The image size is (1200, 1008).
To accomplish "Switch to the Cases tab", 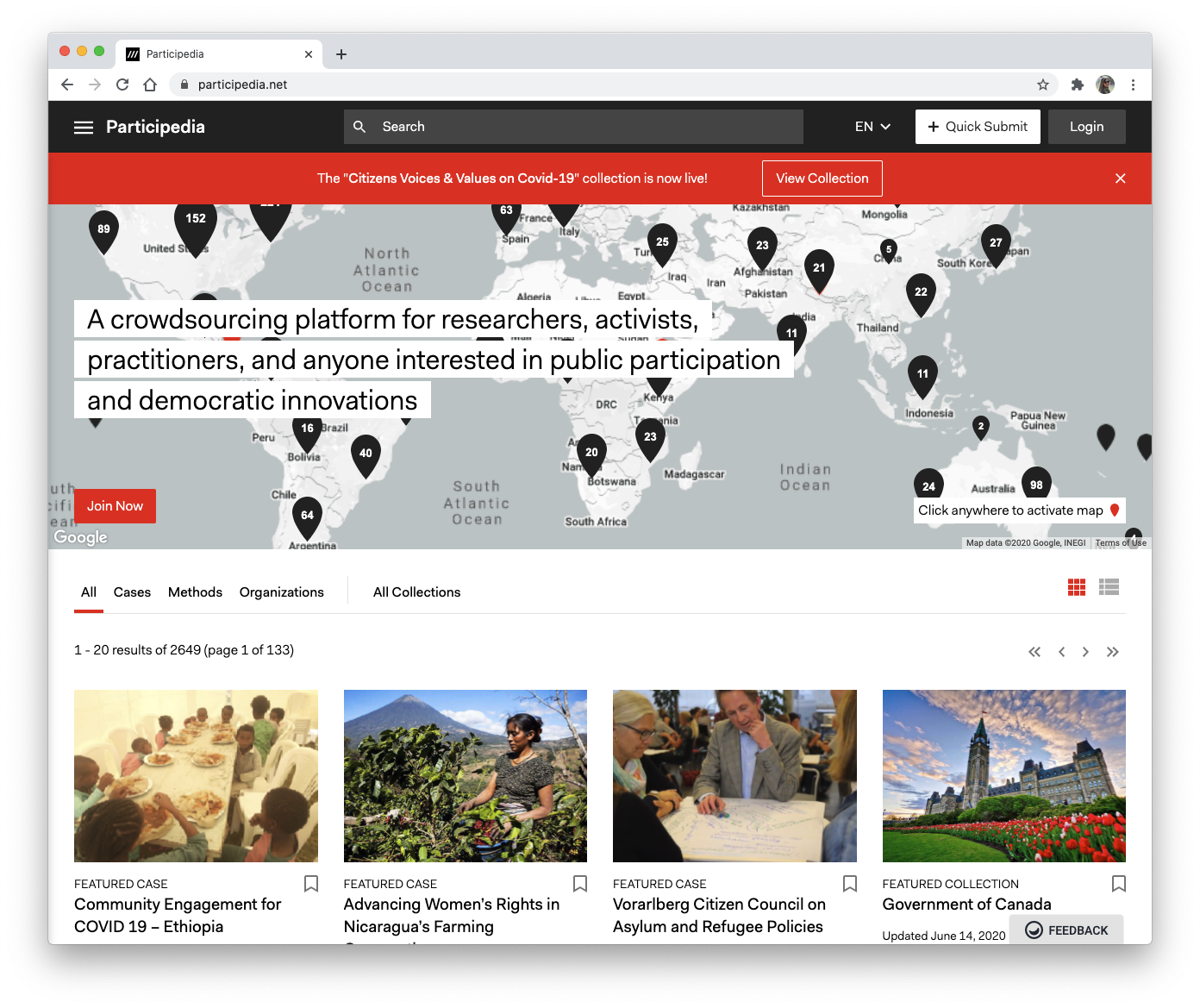I will pyautogui.click(x=132, y=592).
